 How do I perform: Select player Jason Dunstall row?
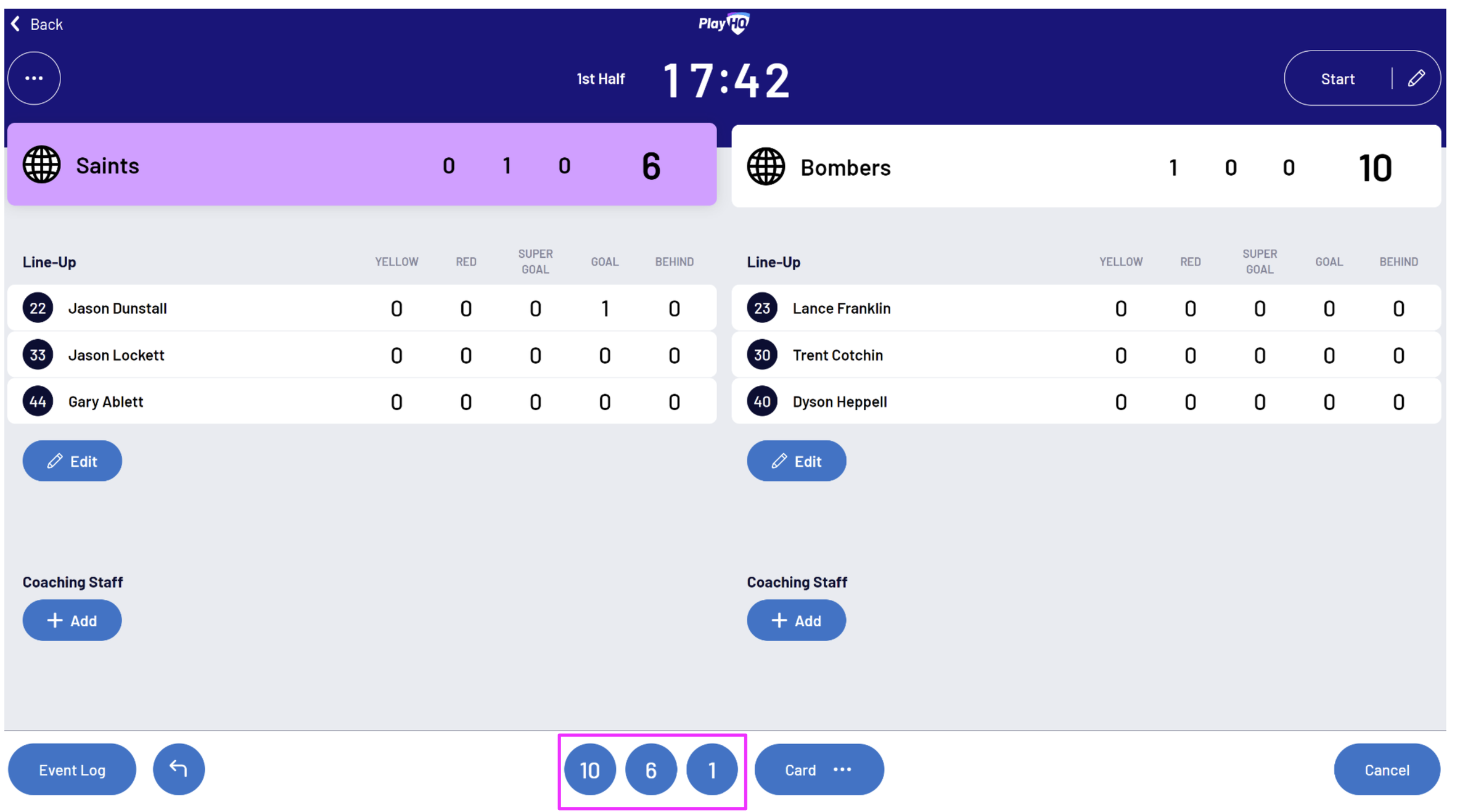click(117, 308)
